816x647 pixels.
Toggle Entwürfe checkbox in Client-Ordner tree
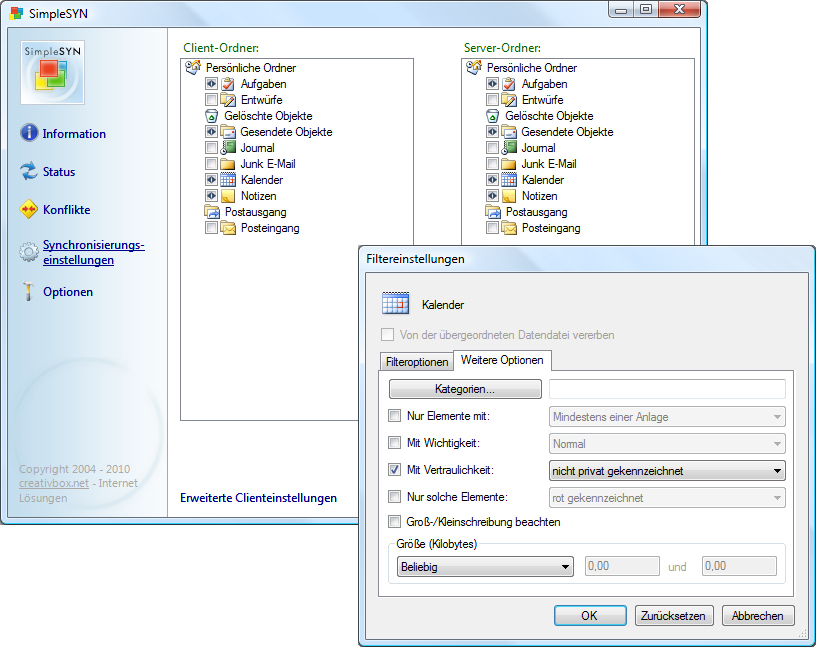[211, 100]
